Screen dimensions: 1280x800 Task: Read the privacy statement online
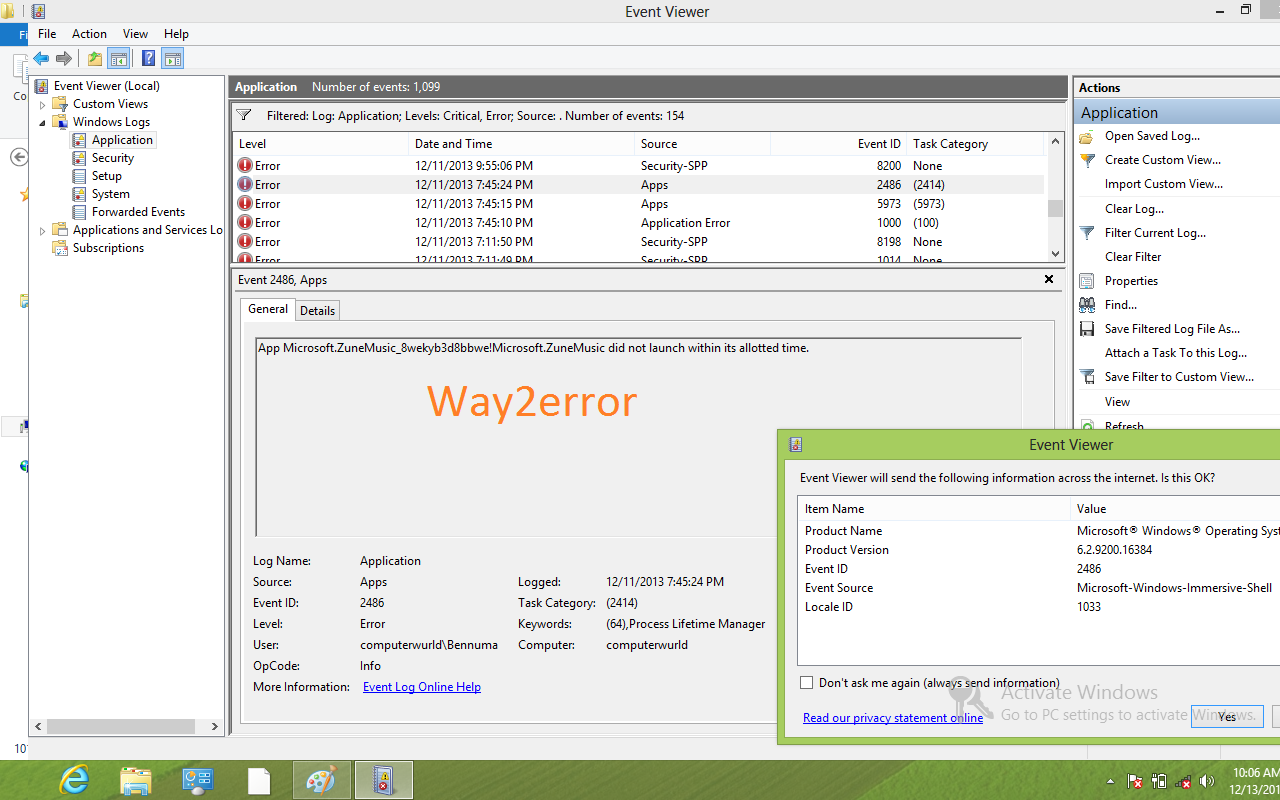point(893,717)
